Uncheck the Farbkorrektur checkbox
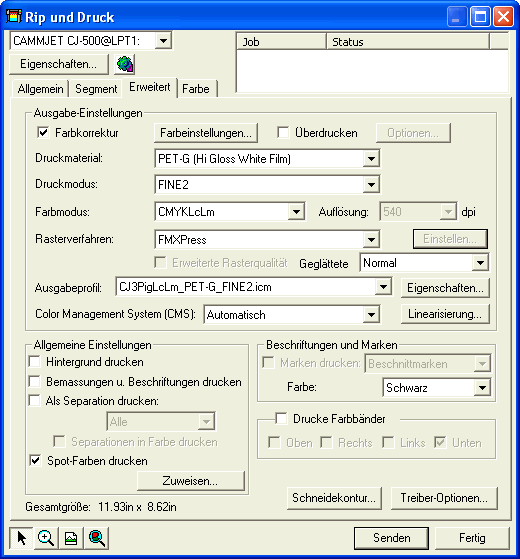This screenshot has width=520, height=559. pos(43,133)
